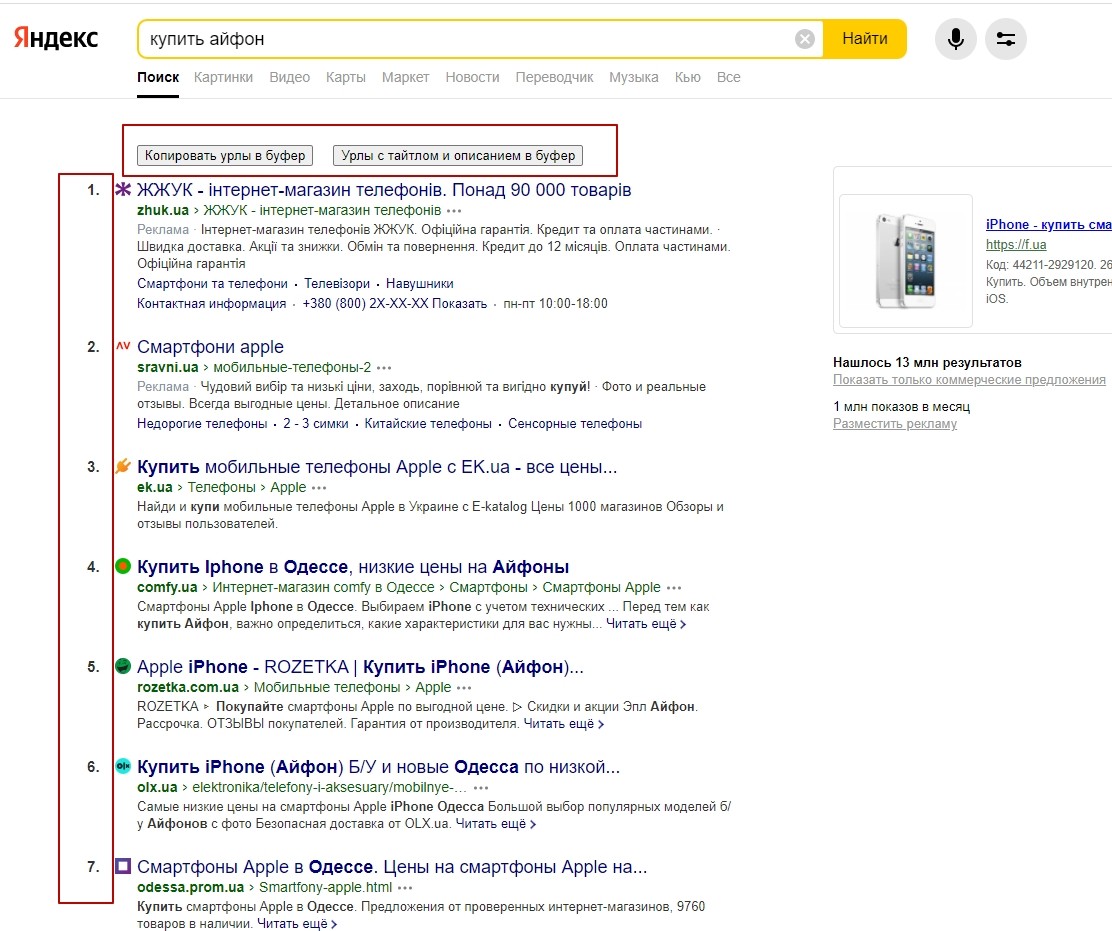Open 'Смартфоны Apple в Одессе' prom result
This screenshot has width=1112, height=931.
click(391, 866)
